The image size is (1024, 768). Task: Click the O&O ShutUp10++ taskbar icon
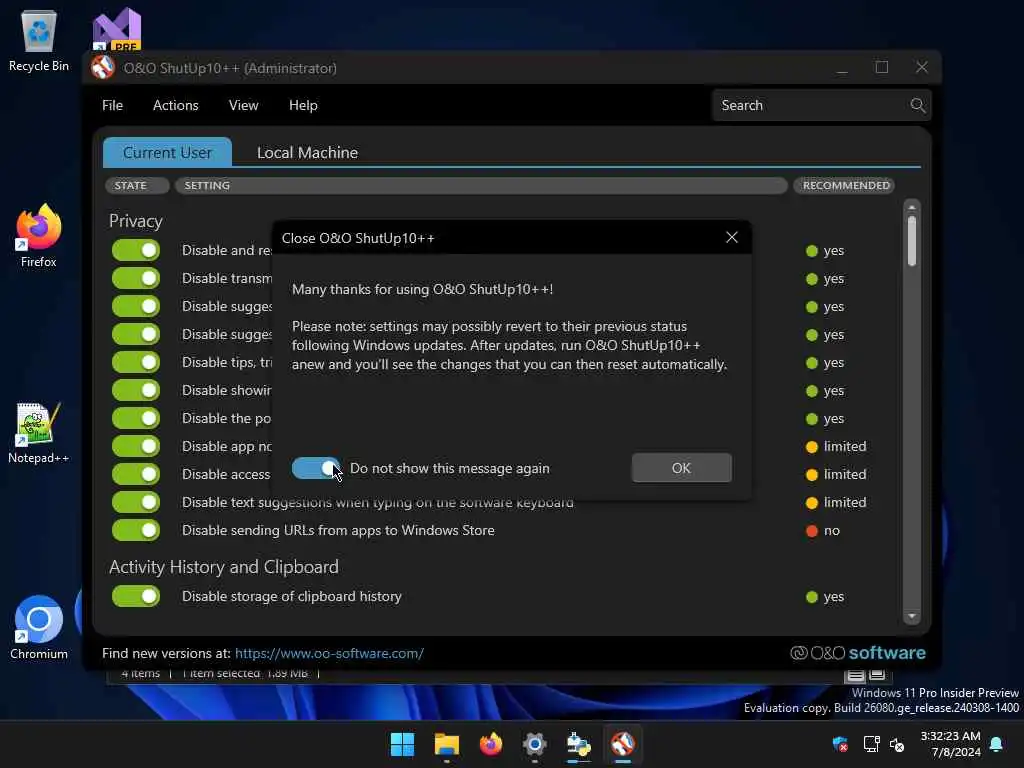click(x=622, y=744)
